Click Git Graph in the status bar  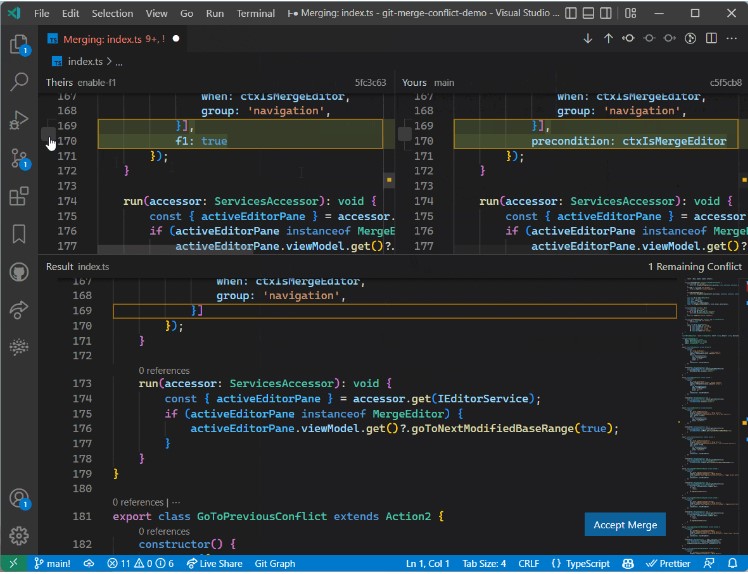tap(275, 564)
